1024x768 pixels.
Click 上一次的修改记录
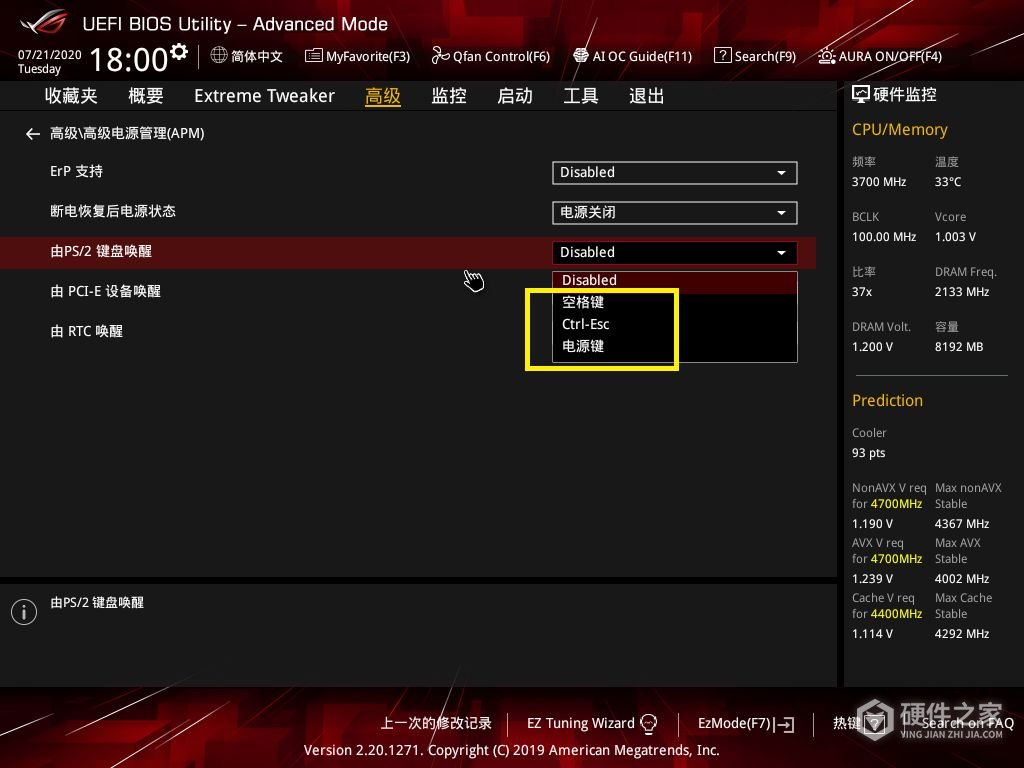(436, 724)
